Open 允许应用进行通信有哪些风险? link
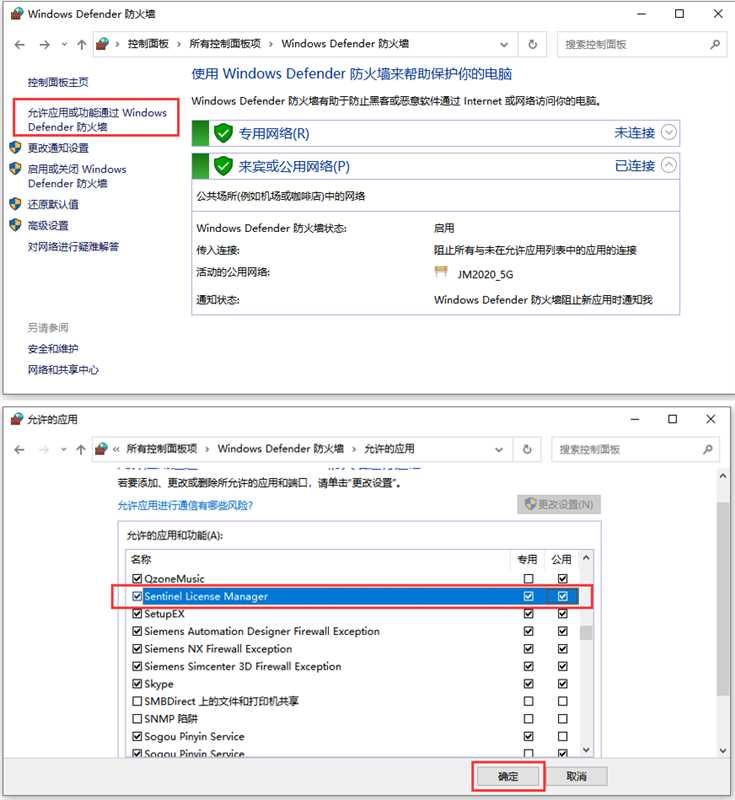This screenshot has height=800, width=735. pos(185,505)
